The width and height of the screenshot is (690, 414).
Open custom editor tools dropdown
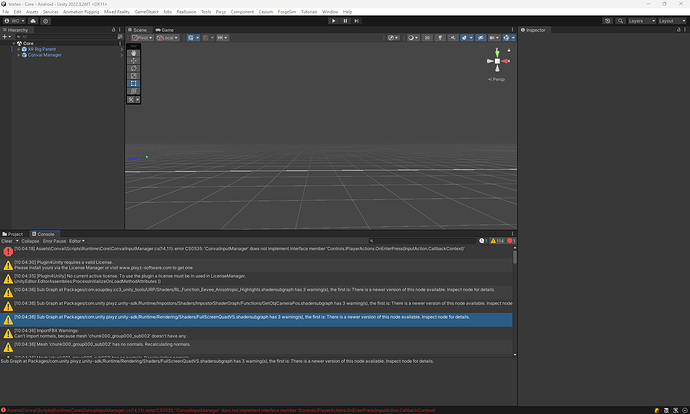pyautogui.click(x=134, y=100)
